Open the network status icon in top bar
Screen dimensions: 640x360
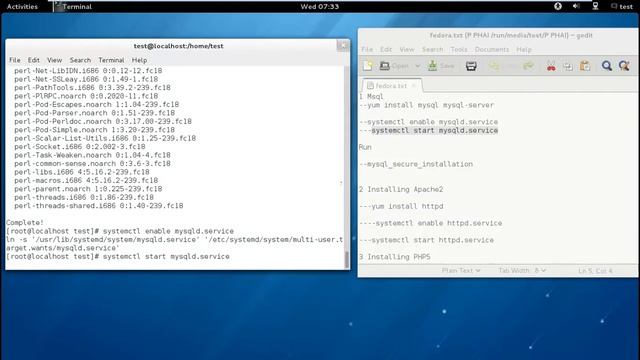[595, 6]
